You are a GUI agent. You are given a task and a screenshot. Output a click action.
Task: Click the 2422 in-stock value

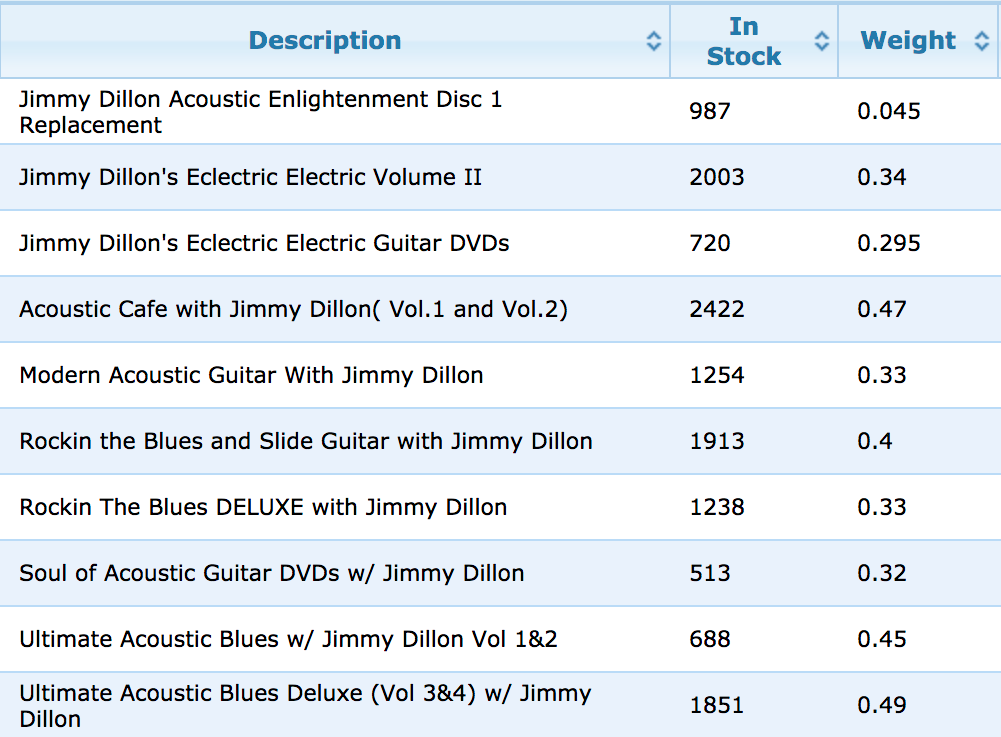pyautogui.click(x=717, y=309)
